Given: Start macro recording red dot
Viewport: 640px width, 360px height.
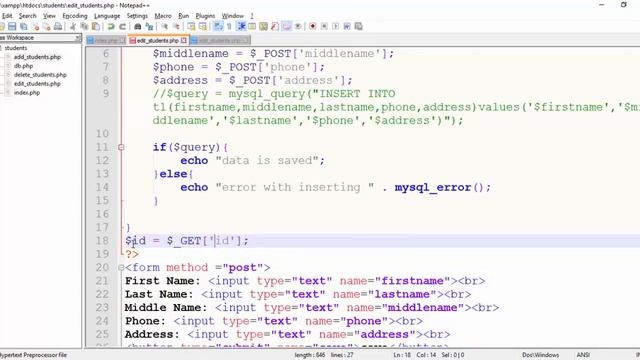Looking at the screenshot, I should [313, 27].
